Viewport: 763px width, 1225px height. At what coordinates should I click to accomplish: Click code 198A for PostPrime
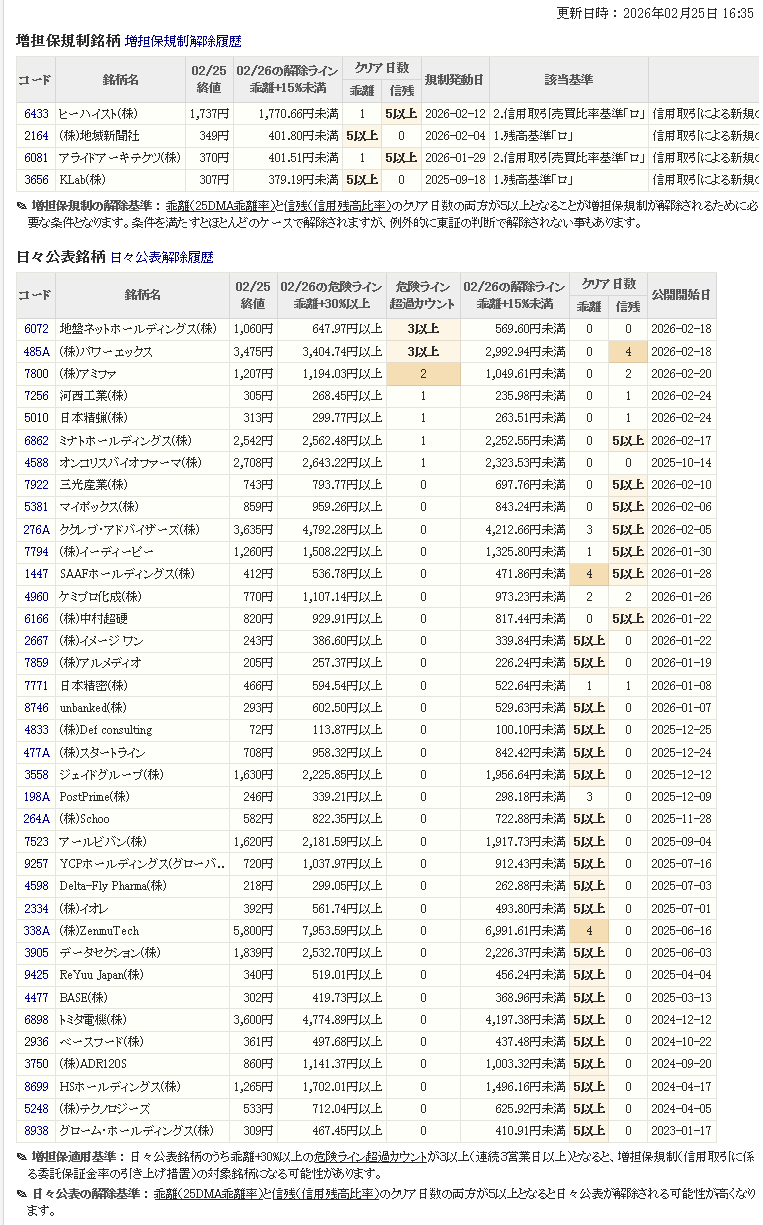point(36,796)
